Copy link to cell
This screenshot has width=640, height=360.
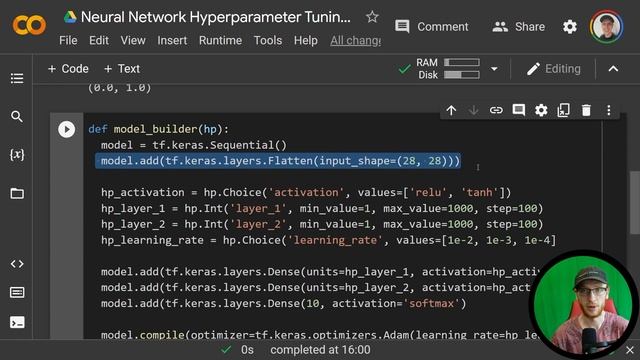(496, 110)
